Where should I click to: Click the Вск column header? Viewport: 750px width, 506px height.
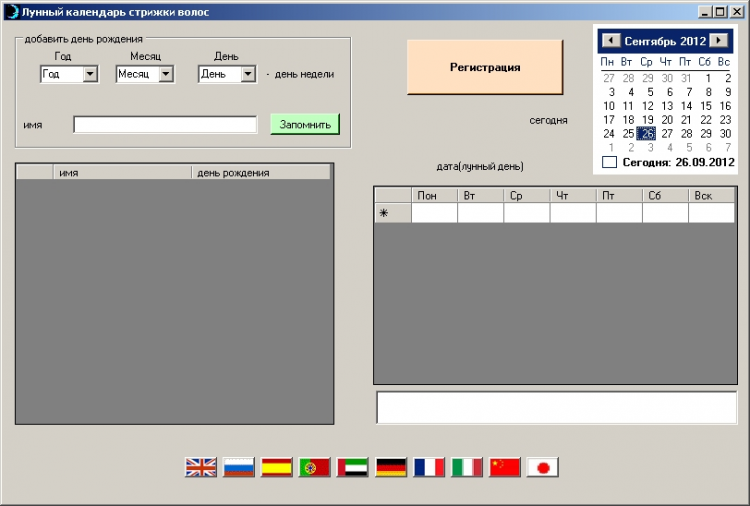click(x=712, y=195)
